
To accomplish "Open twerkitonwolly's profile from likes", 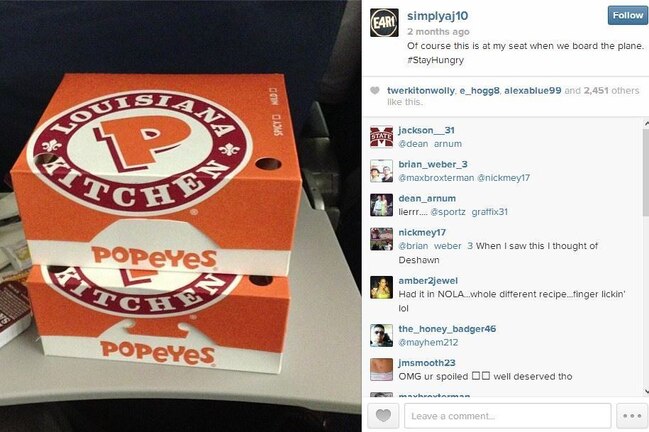I will point(421,91).
